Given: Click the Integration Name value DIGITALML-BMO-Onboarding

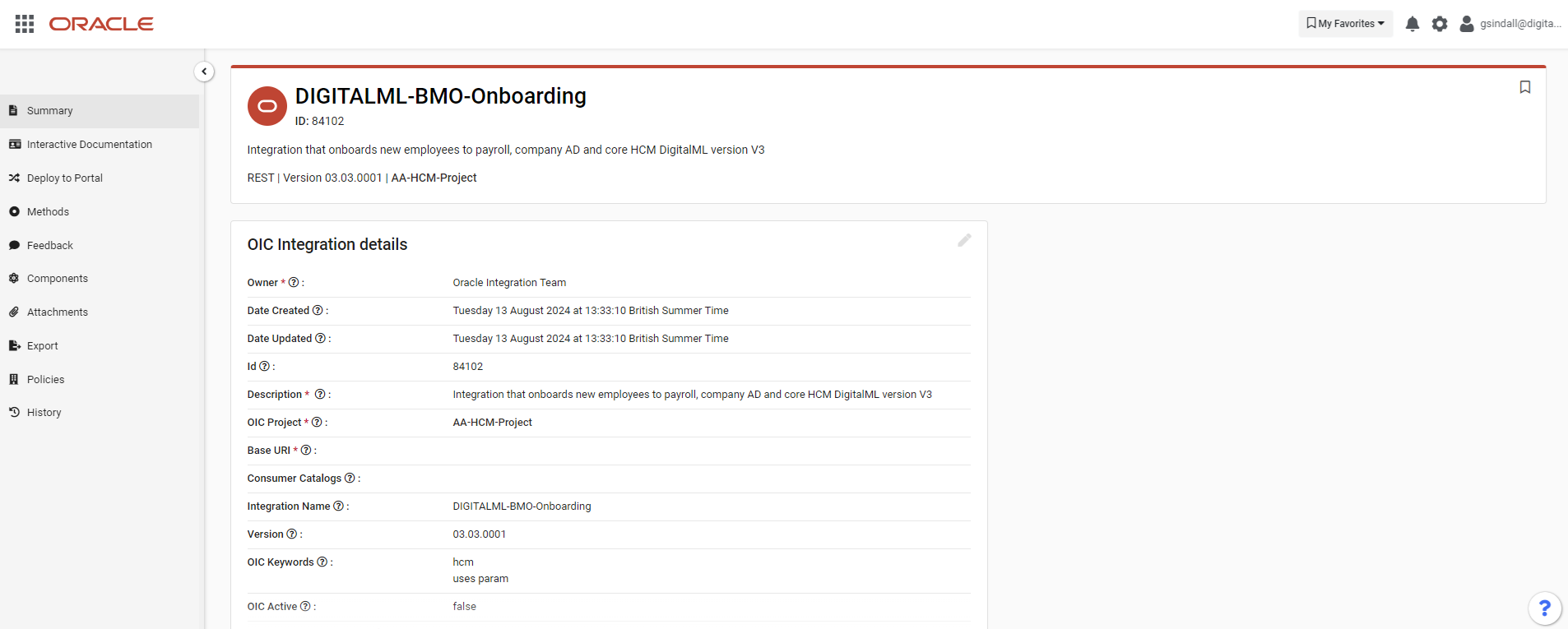Looking at the screenshot, I should [522, 506].
